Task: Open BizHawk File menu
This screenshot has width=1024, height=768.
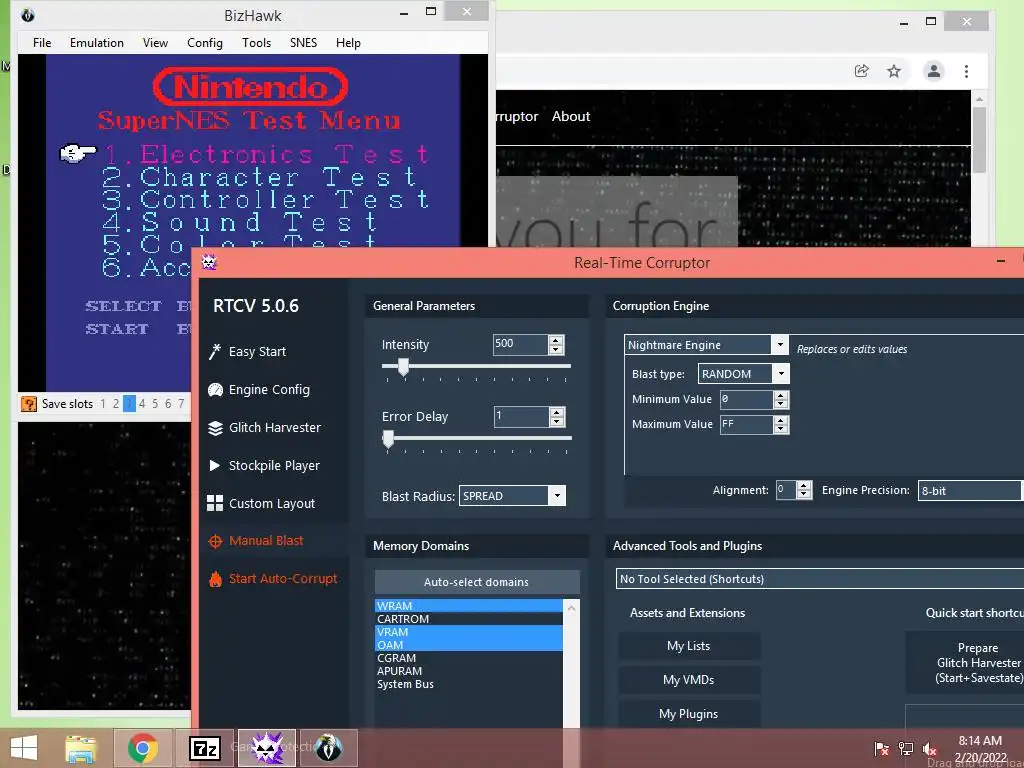Action: tap(42, 43)
